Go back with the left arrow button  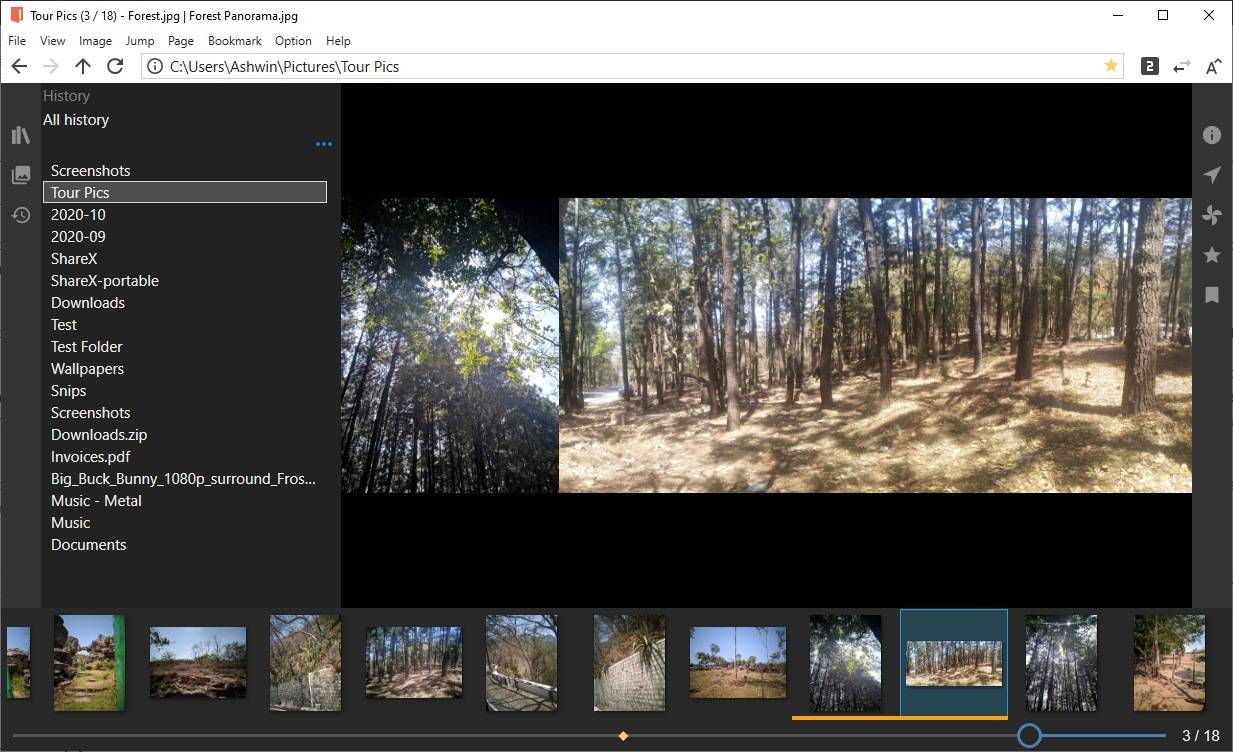[19, 66]
